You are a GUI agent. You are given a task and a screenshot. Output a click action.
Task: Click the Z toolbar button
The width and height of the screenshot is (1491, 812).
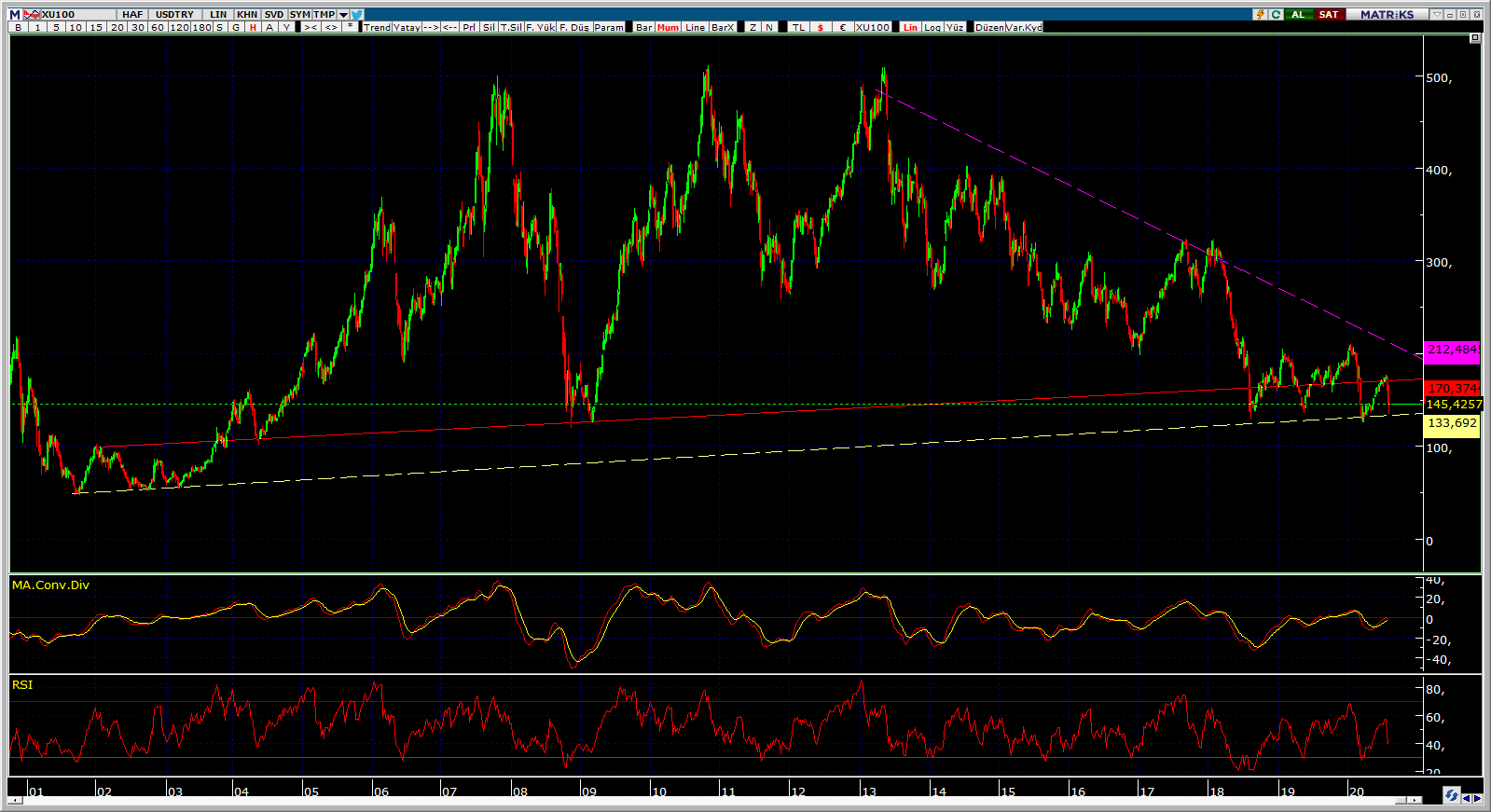coord(752,27)
